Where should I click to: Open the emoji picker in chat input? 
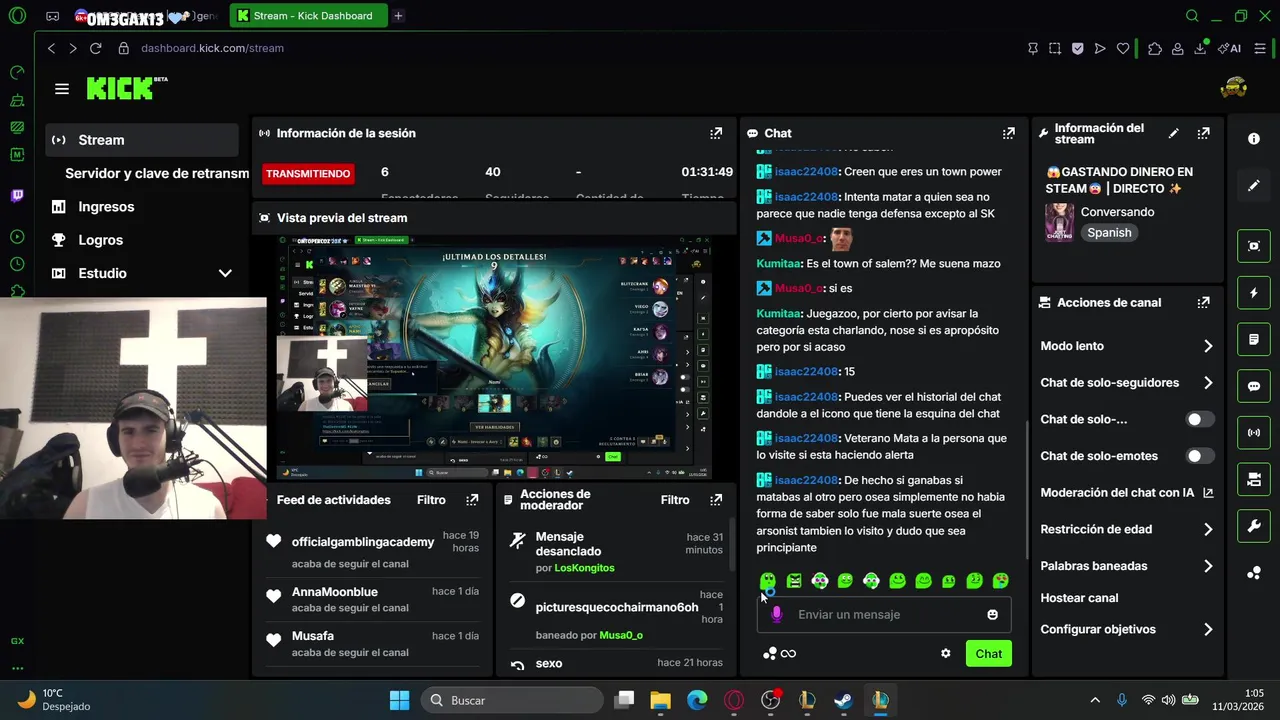993,614
